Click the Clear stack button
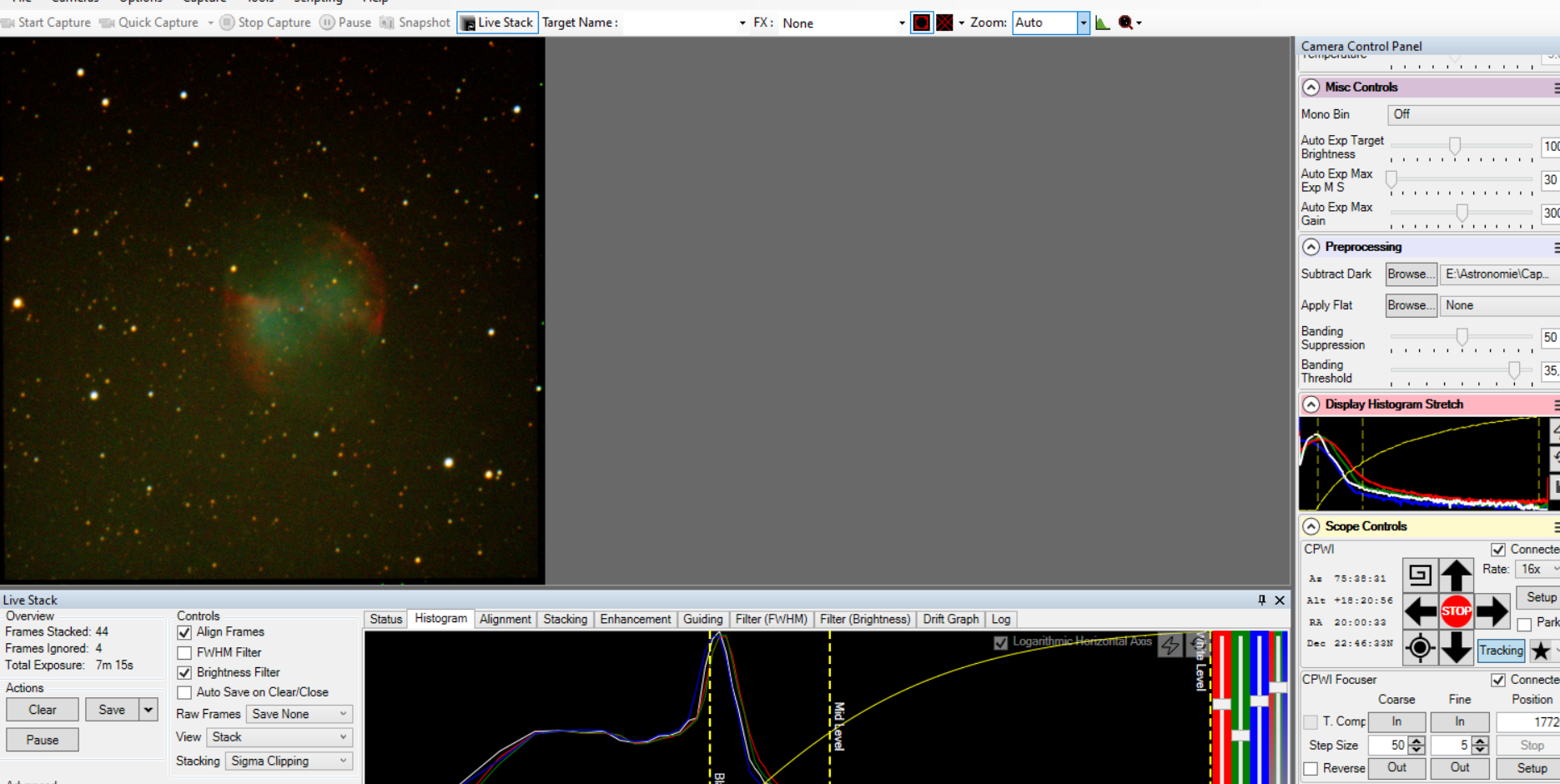Image resolution: width=1560 pixels, height=784 pixels. [x=43, y=710]
